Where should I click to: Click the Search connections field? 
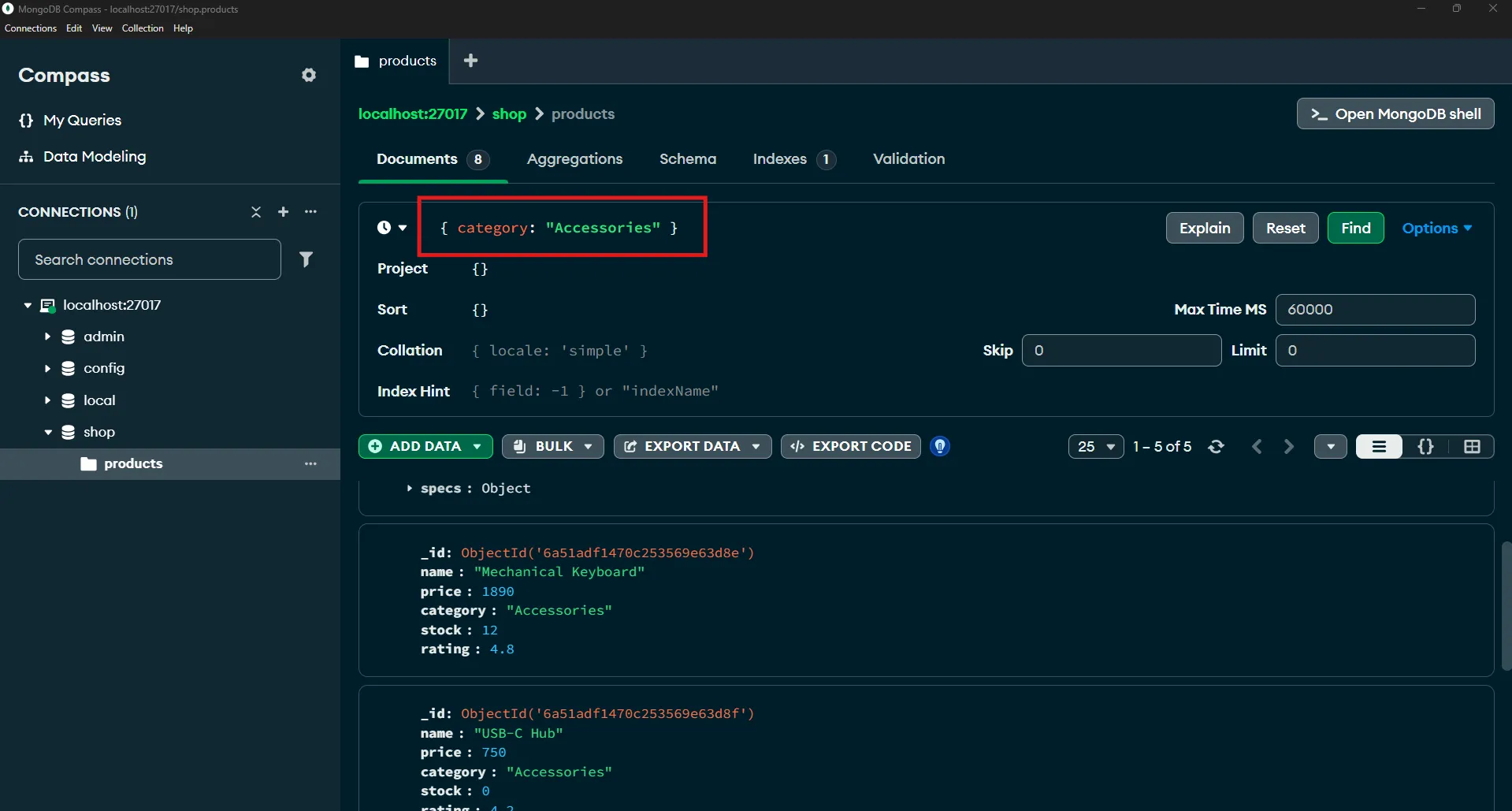click(150, 259)
